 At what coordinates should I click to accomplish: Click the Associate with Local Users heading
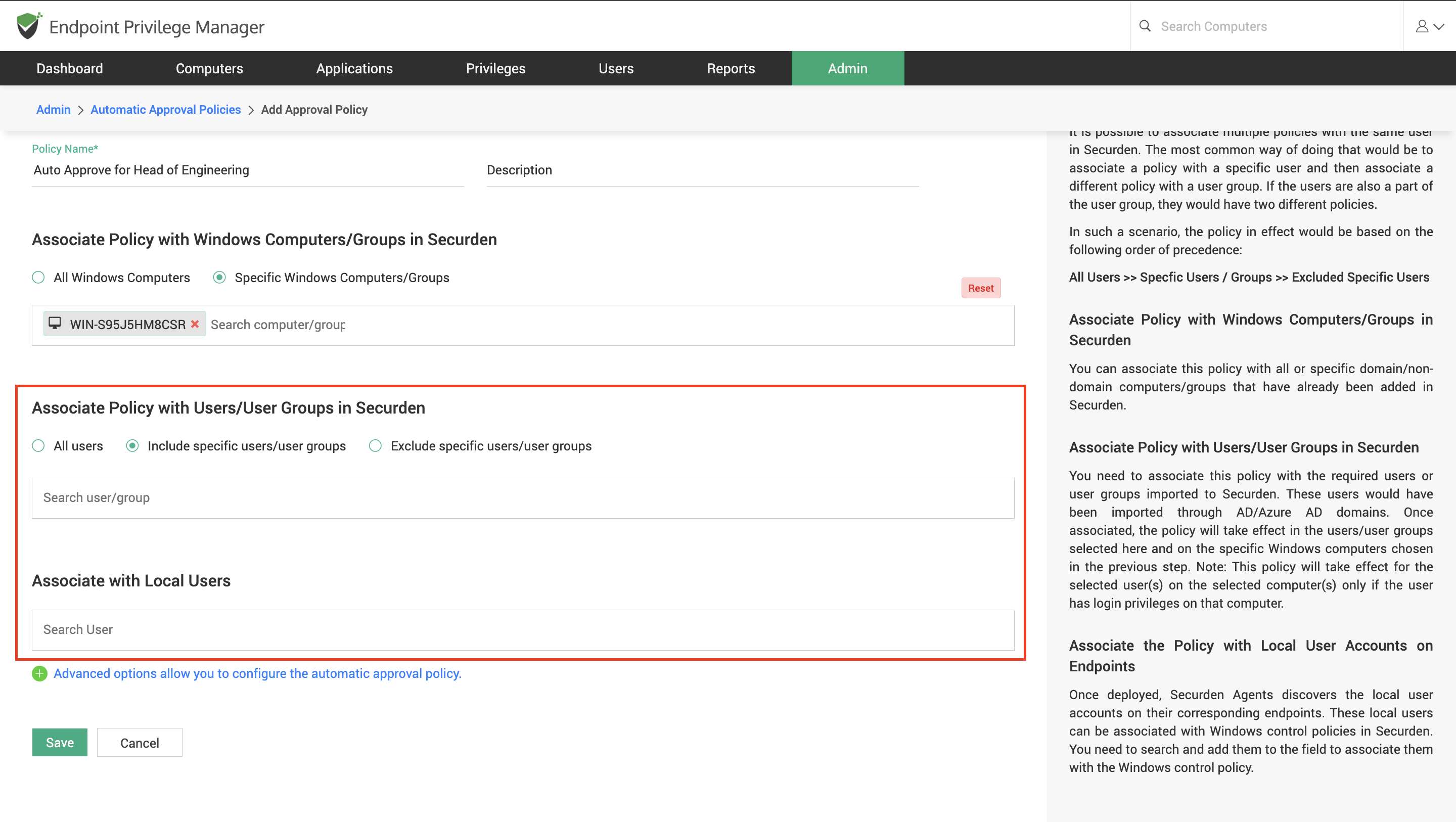(x=131, y=580)
